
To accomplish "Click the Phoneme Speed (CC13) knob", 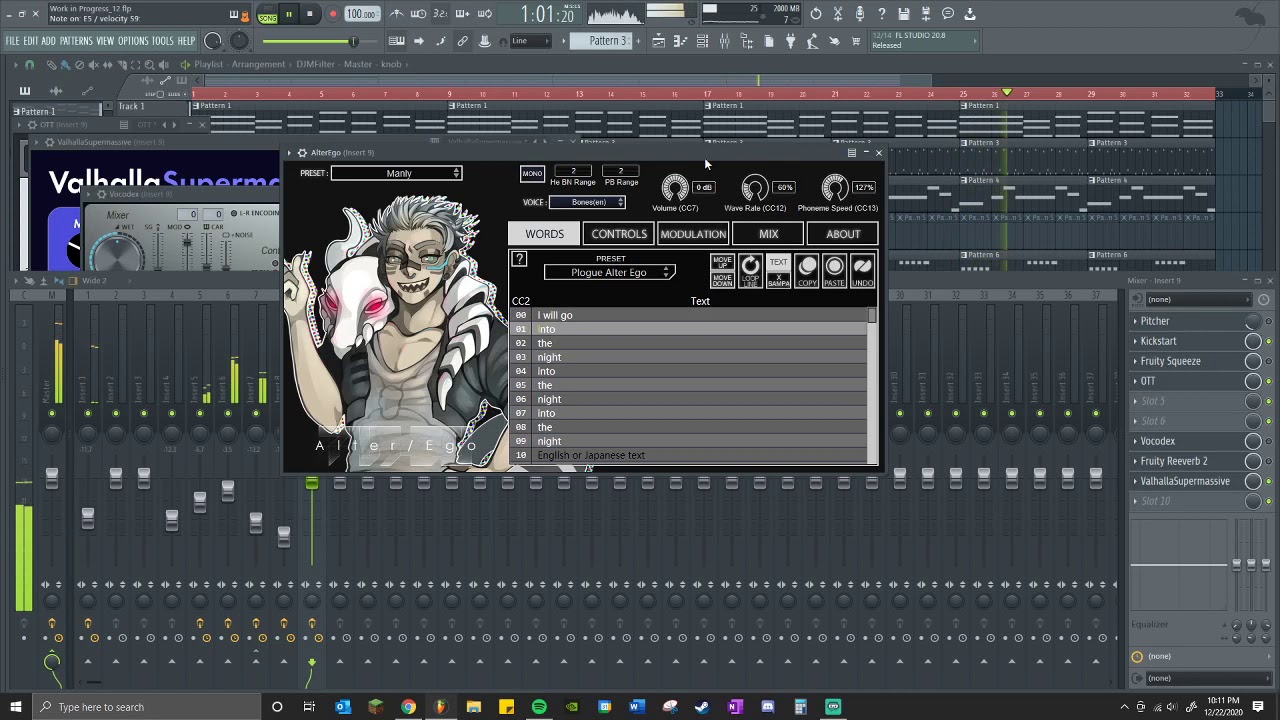I will tap(834, 187).
